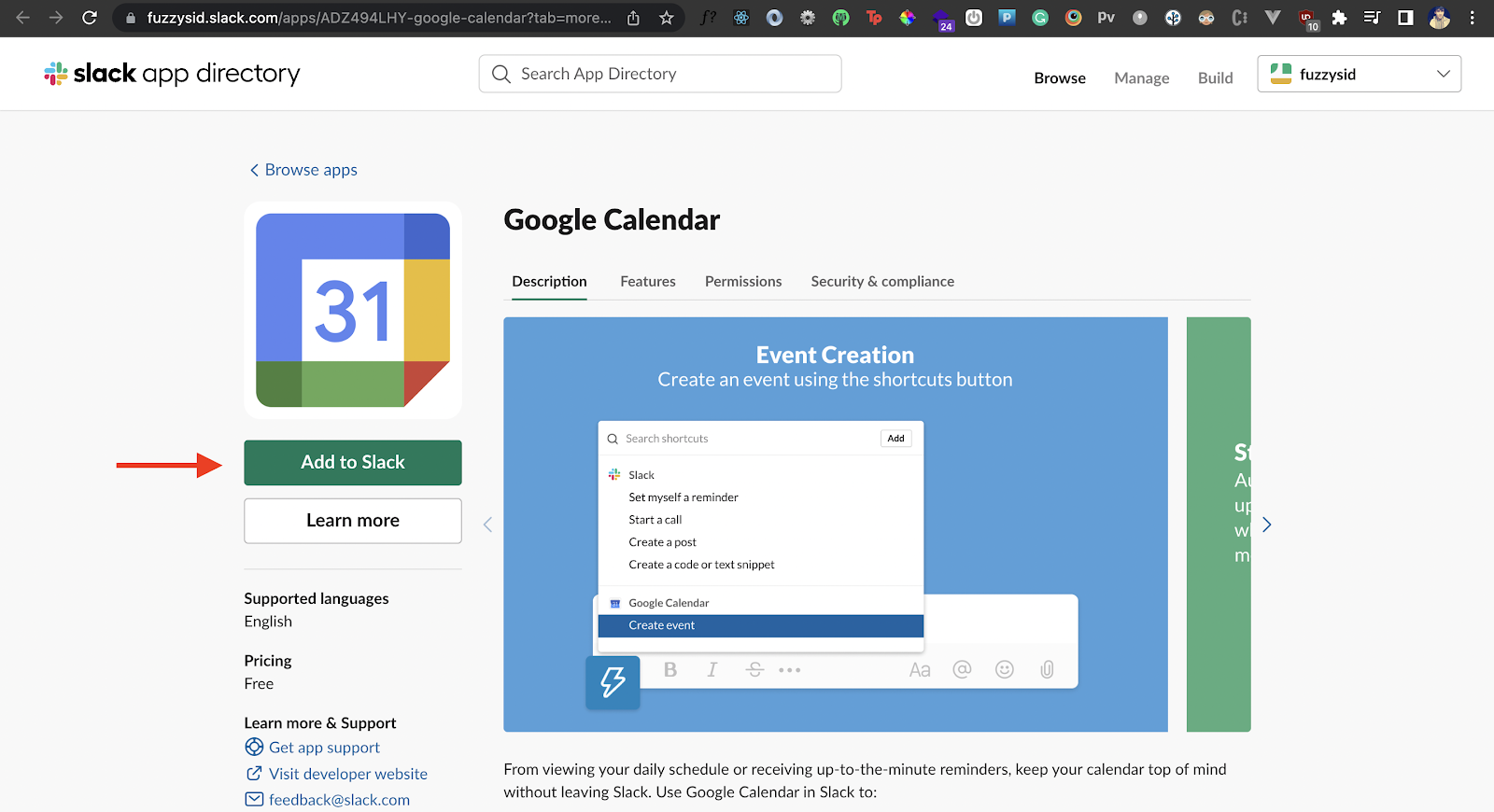Open the blue 'P' extension icon
1494x812 pixels.
pos(1007,18)
